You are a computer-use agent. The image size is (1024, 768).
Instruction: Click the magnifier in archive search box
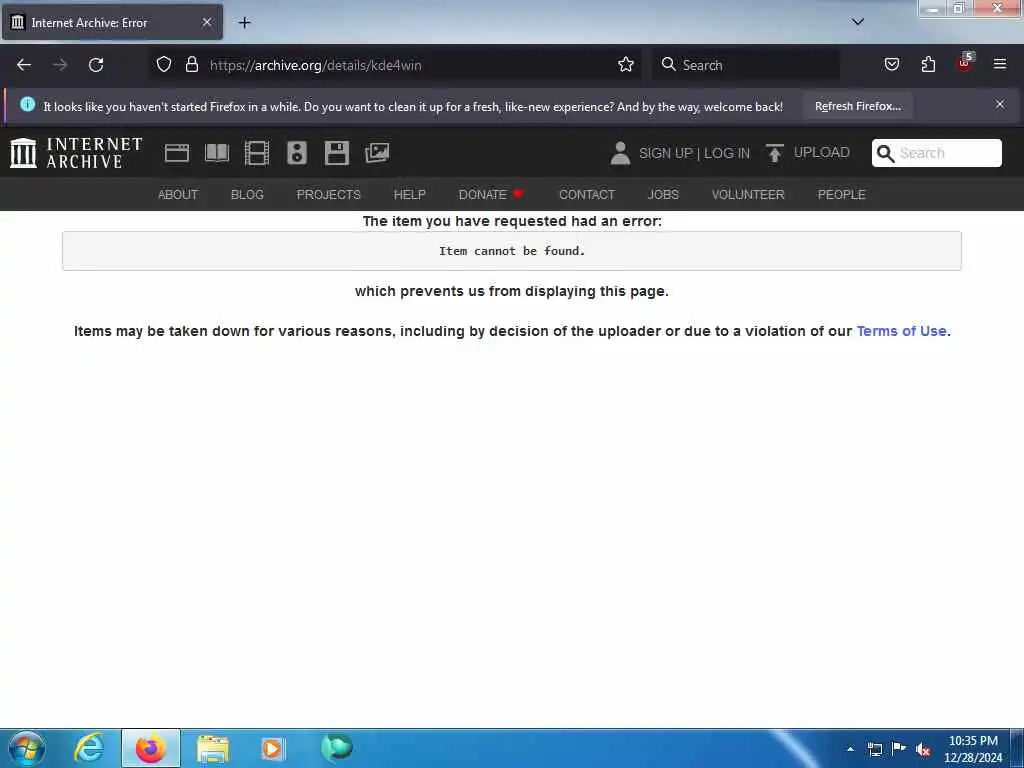point(886,153)
